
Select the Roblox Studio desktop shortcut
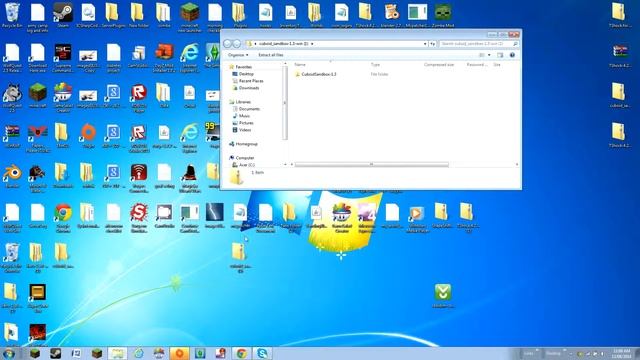(139, 138)
